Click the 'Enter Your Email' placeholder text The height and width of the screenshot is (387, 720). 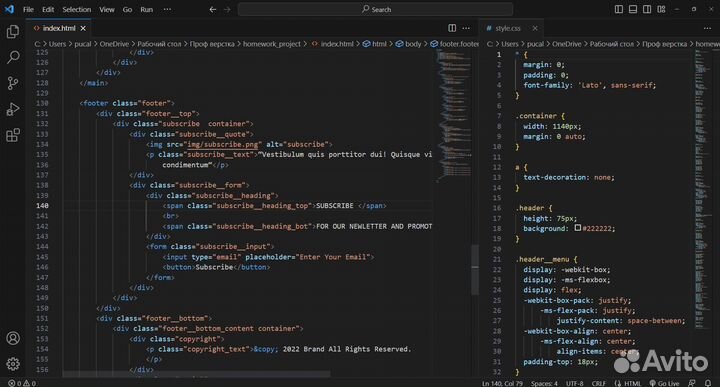click(334, 257)
